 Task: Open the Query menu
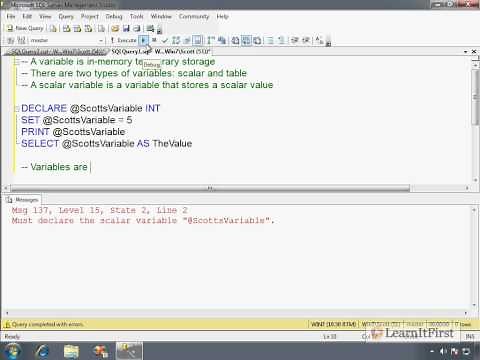tap(66, 16)
